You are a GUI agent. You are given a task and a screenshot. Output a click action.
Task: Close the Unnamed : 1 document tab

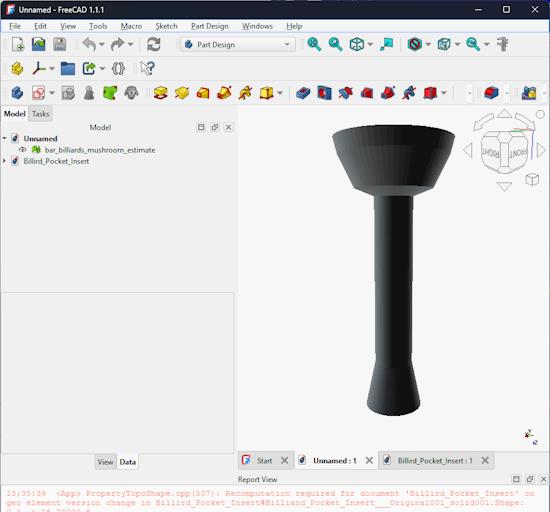369,460
